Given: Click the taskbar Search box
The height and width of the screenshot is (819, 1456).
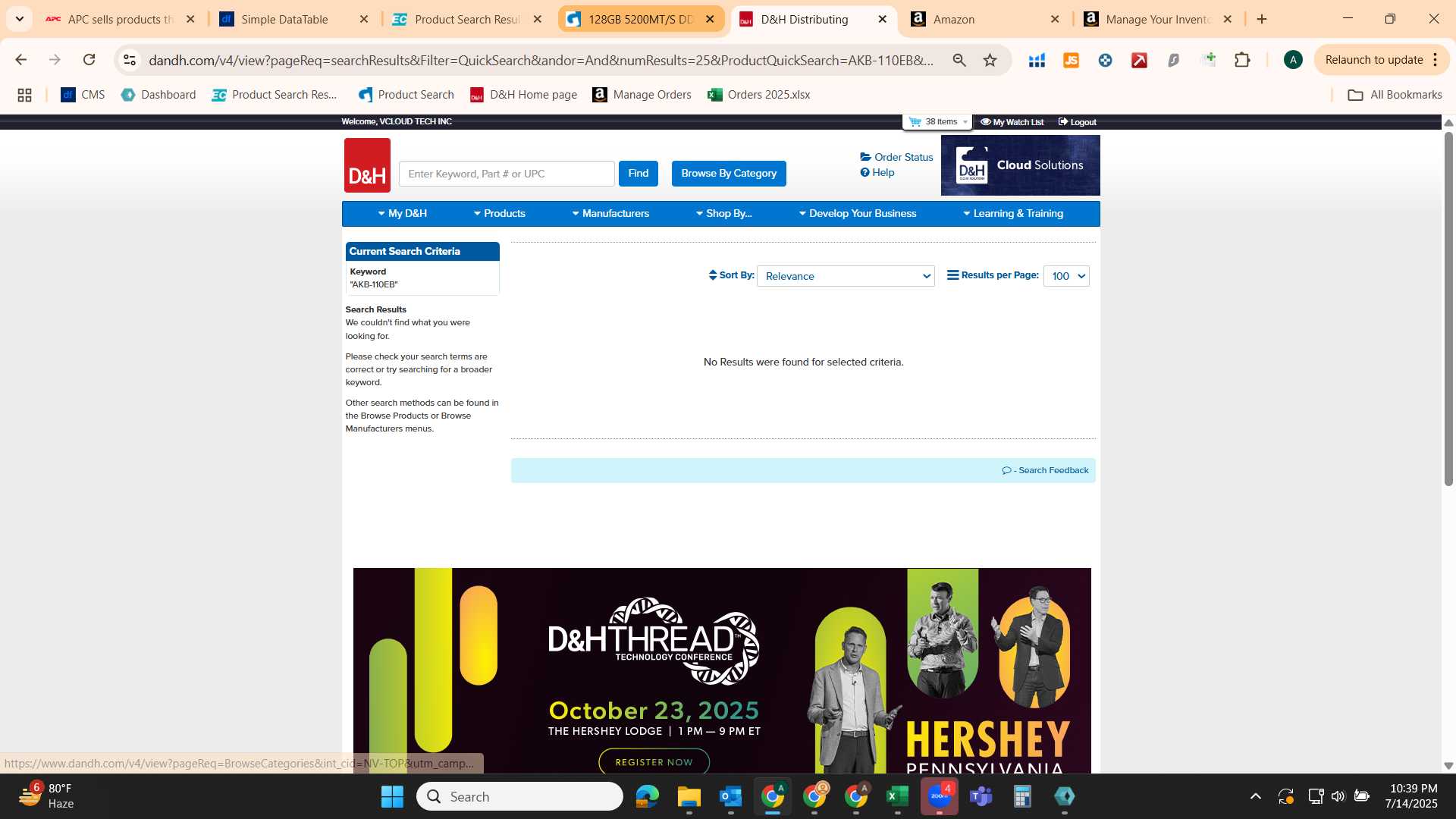Looking at the screenshot, I should coord(519,796).
